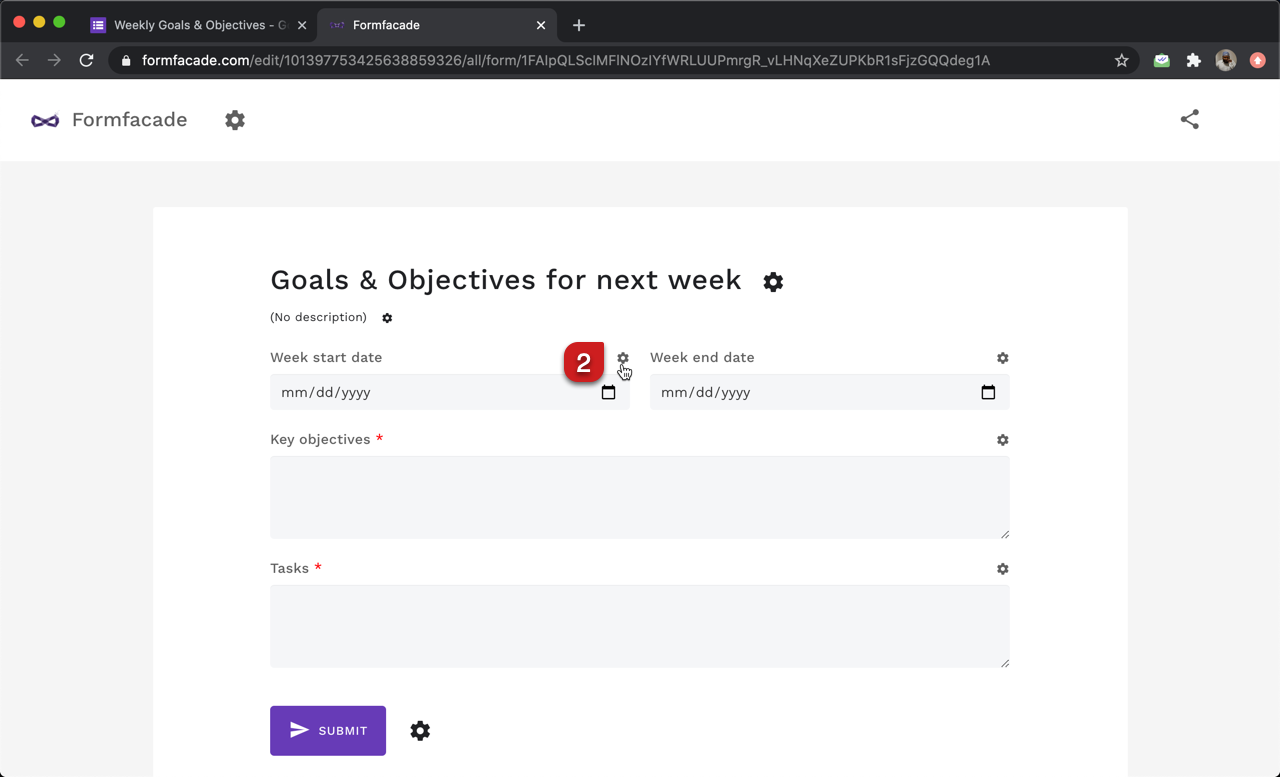Open the browser extensions puzzle icon
Image resolution: width=1280 pixels, height=777 pixels.
1193,60
